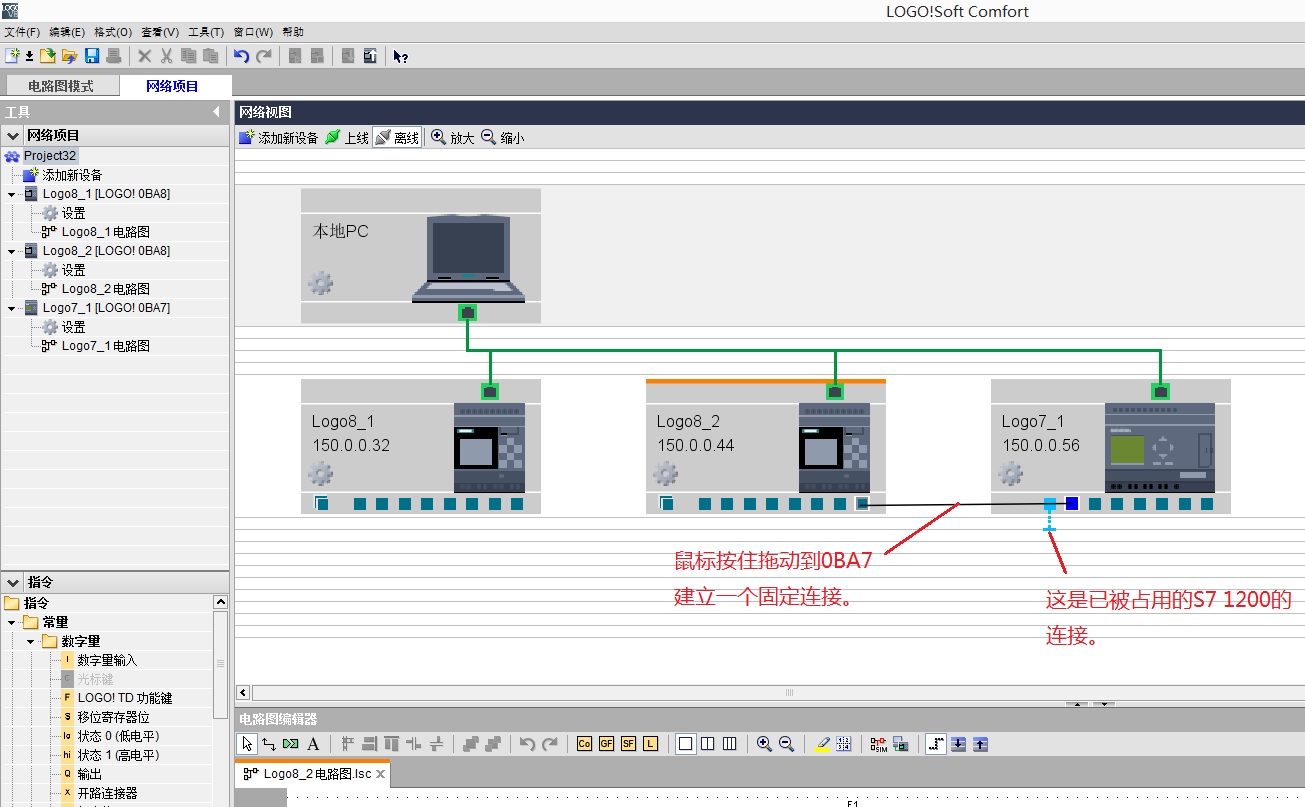This screenshot has width=1305, height=807.
Task: Collapse the Logo7_1 tree node
Action: pos(11,308)
